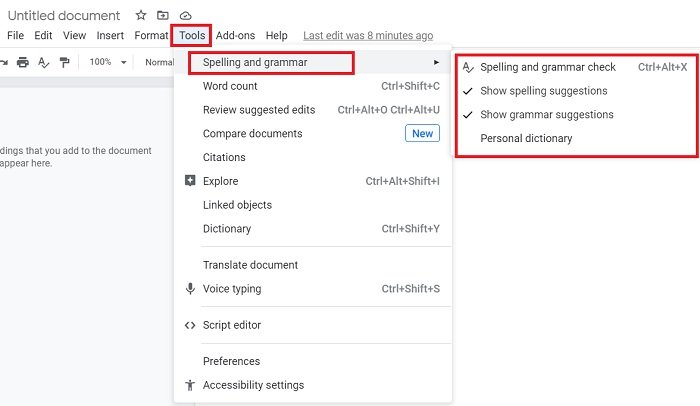This screenshot has height=406, width=700.
Task: Open the Normal text style dropdown
Action: click(159, 62)
